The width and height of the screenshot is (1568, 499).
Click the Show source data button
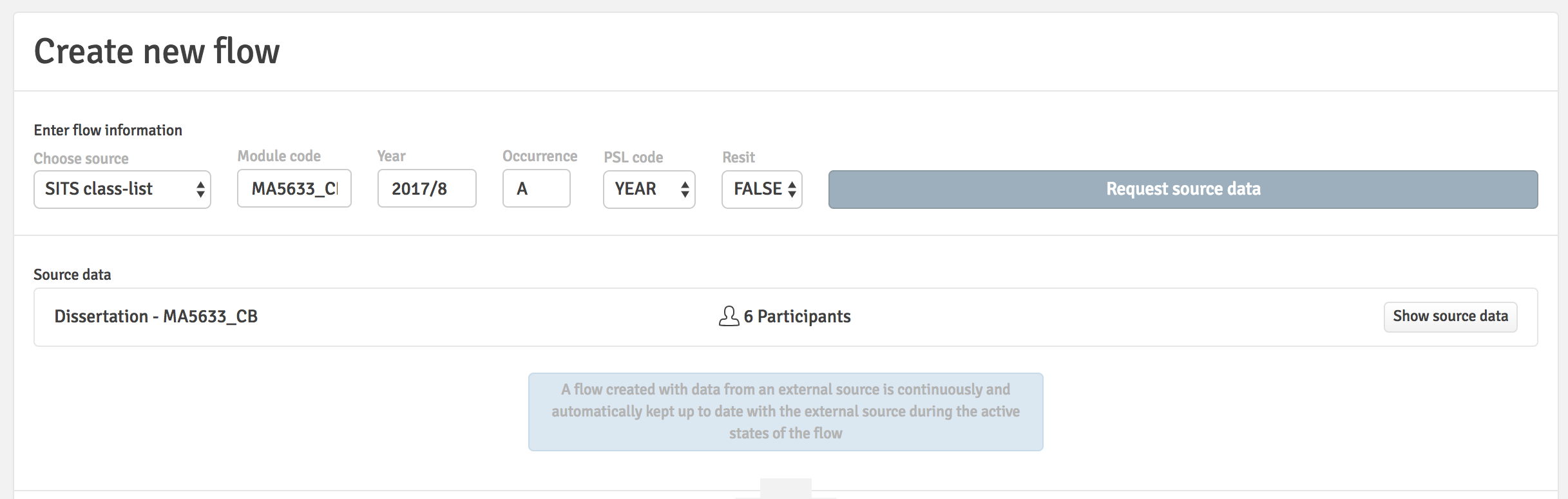(x=1450, y=317)
